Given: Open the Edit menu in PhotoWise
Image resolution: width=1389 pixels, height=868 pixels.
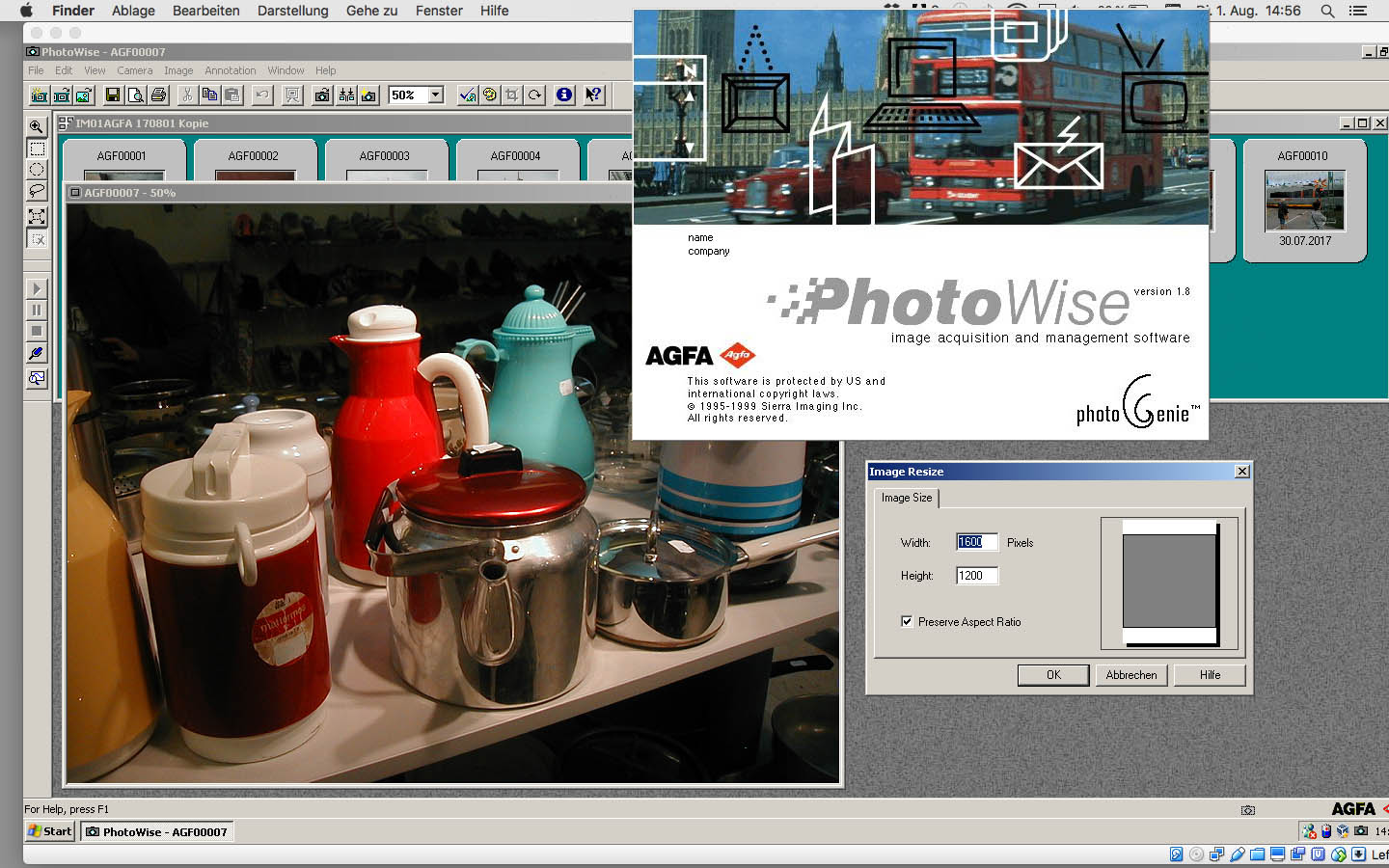Looking at the screenshot, I should 64,70.
